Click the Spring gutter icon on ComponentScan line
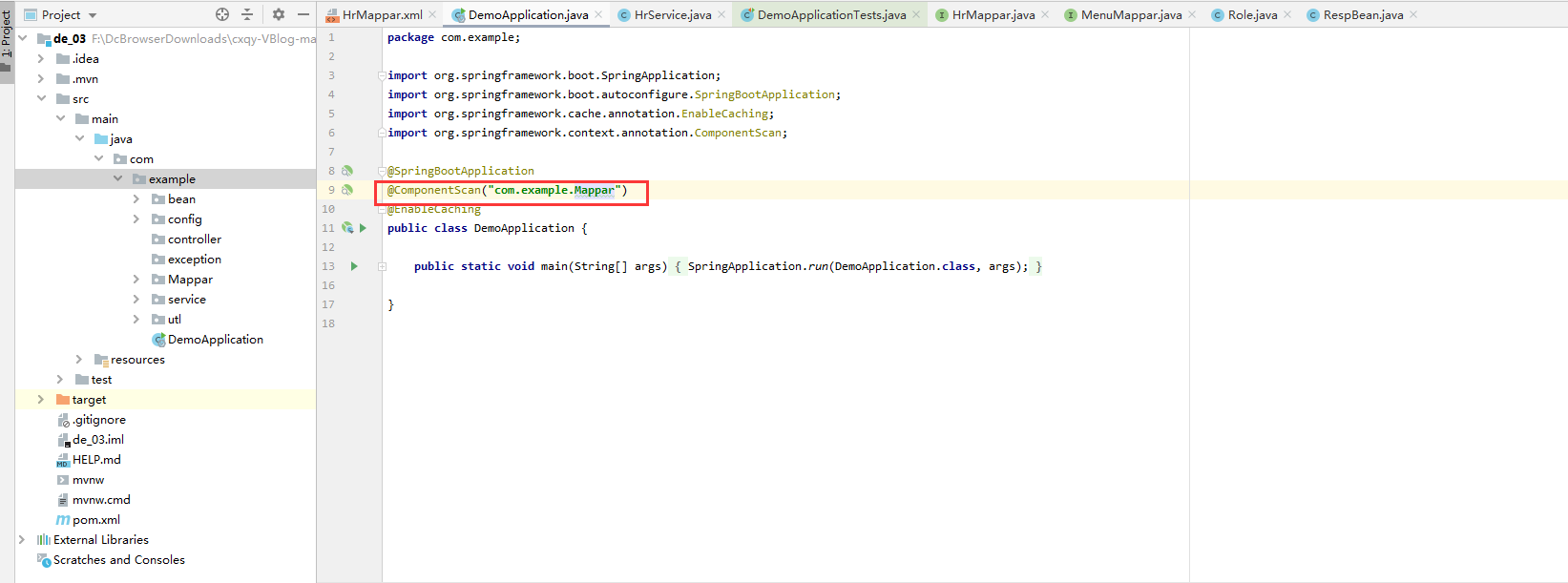Screen dimensions: 1568x583 pos(347,190)
